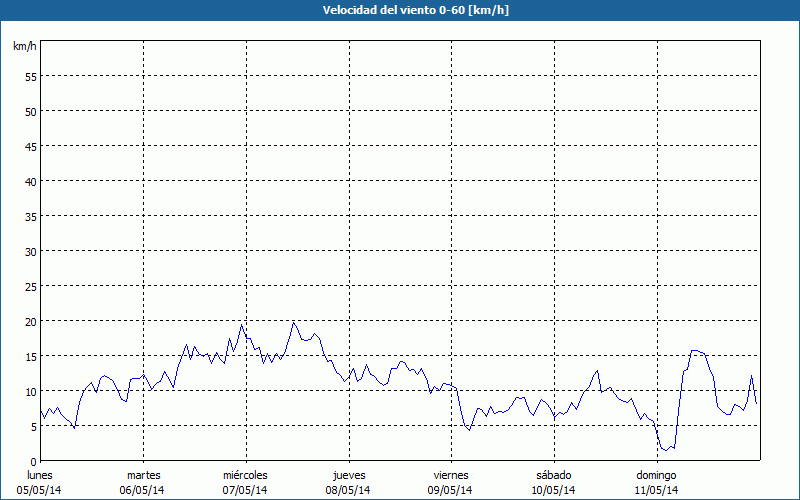Image resolution: width=800 pixels, height=500 pixels.
Task: Click the 09/05/14 date label
Action: click(450, 490)
